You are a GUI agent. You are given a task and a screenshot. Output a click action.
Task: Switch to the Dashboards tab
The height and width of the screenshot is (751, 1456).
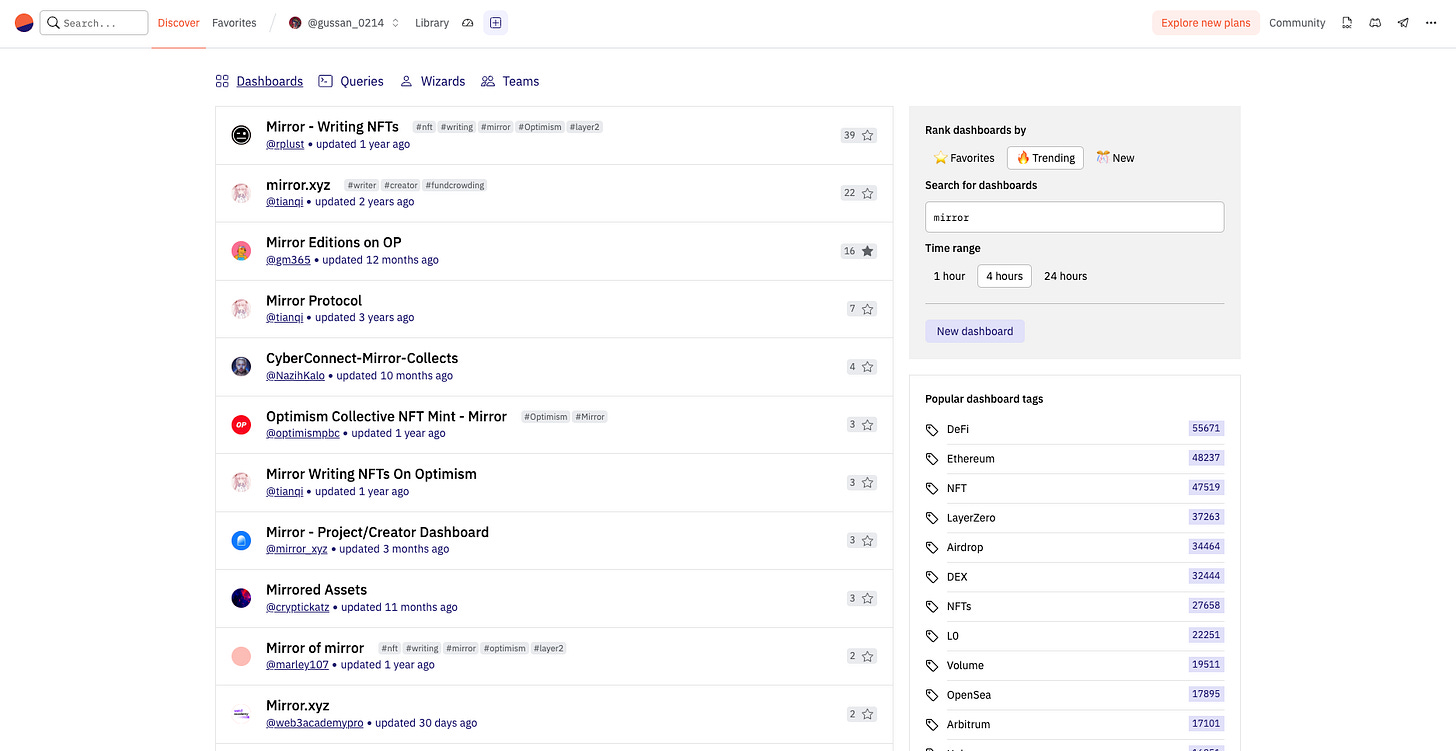coord(259,81)
